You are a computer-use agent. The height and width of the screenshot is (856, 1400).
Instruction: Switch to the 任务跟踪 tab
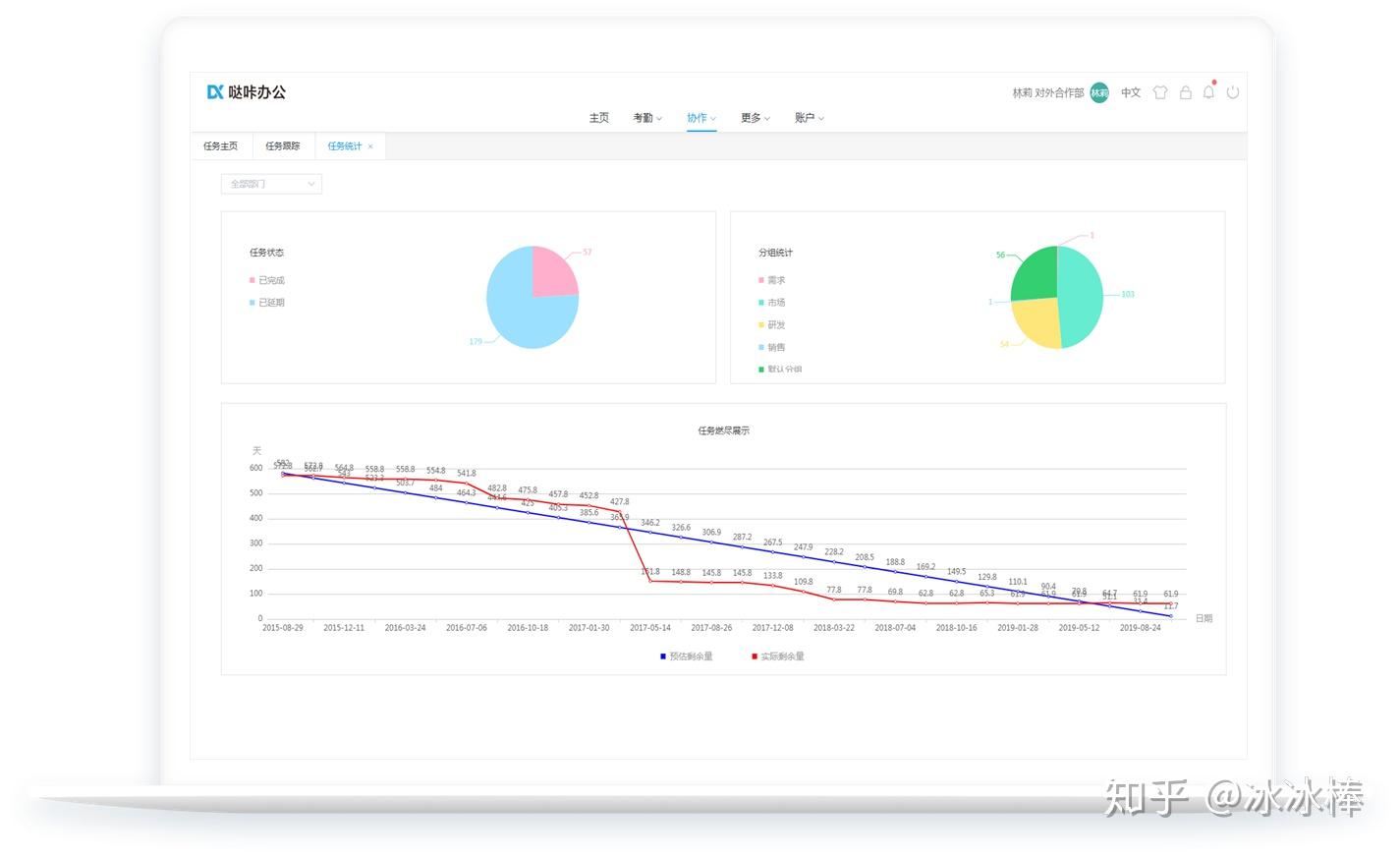[x=283, y=146]
